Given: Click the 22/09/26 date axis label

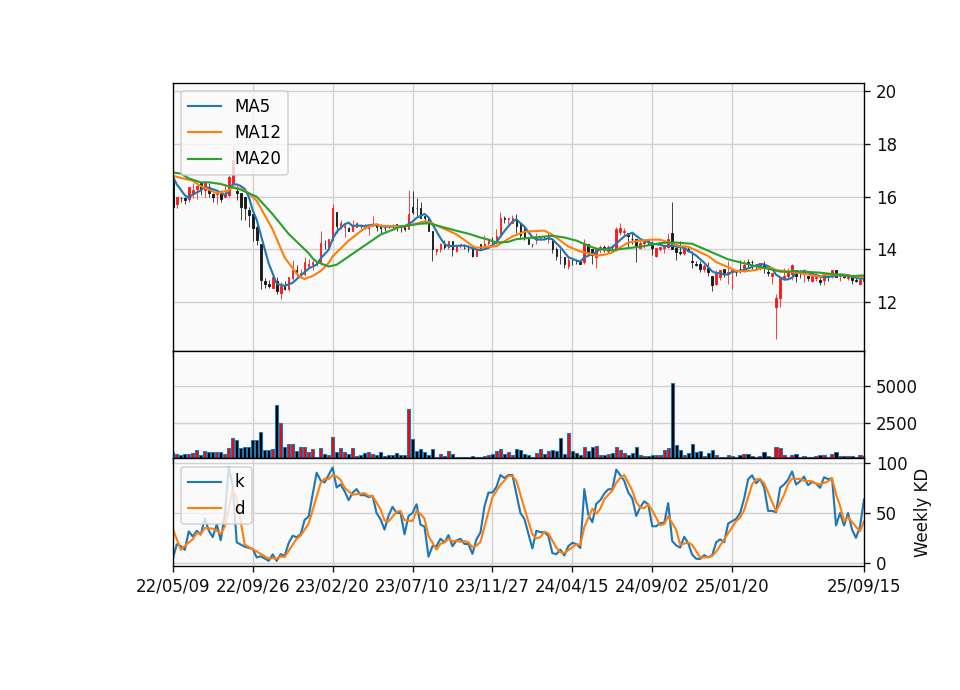Looking at the screenshot, I should pyautogui.click(x=253, y=586).
